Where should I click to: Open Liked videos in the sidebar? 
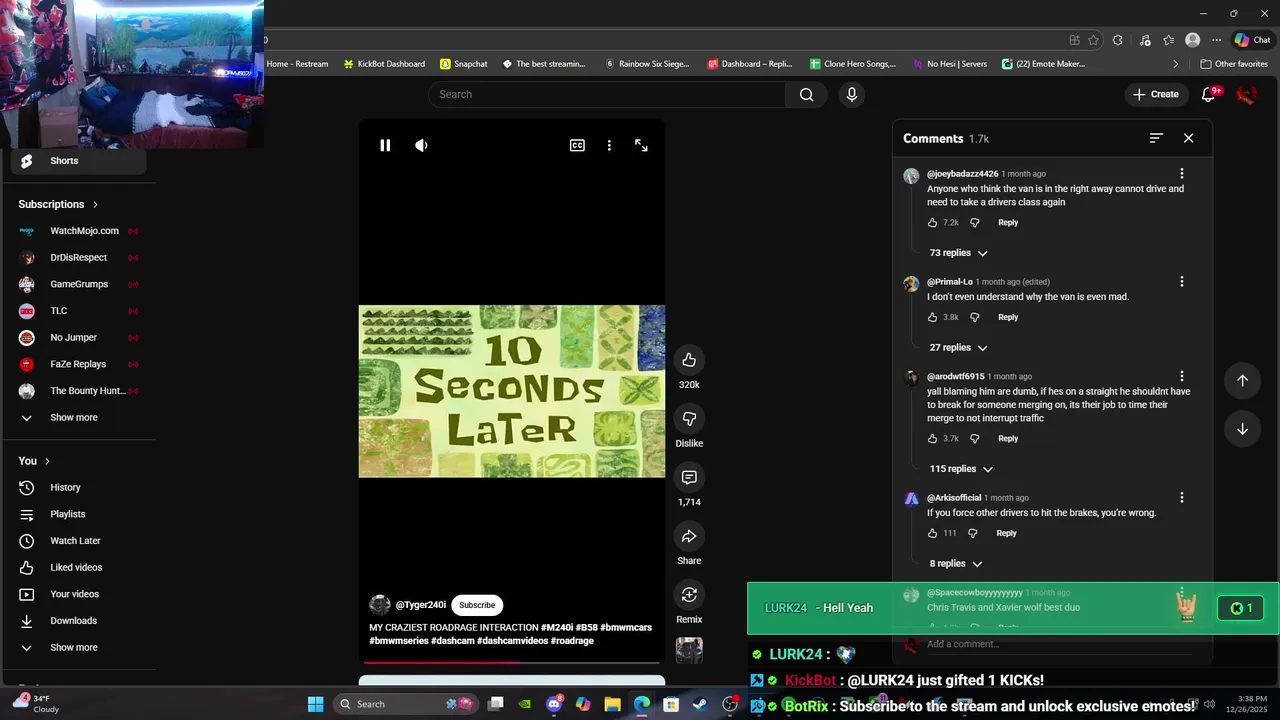[78, 568]
